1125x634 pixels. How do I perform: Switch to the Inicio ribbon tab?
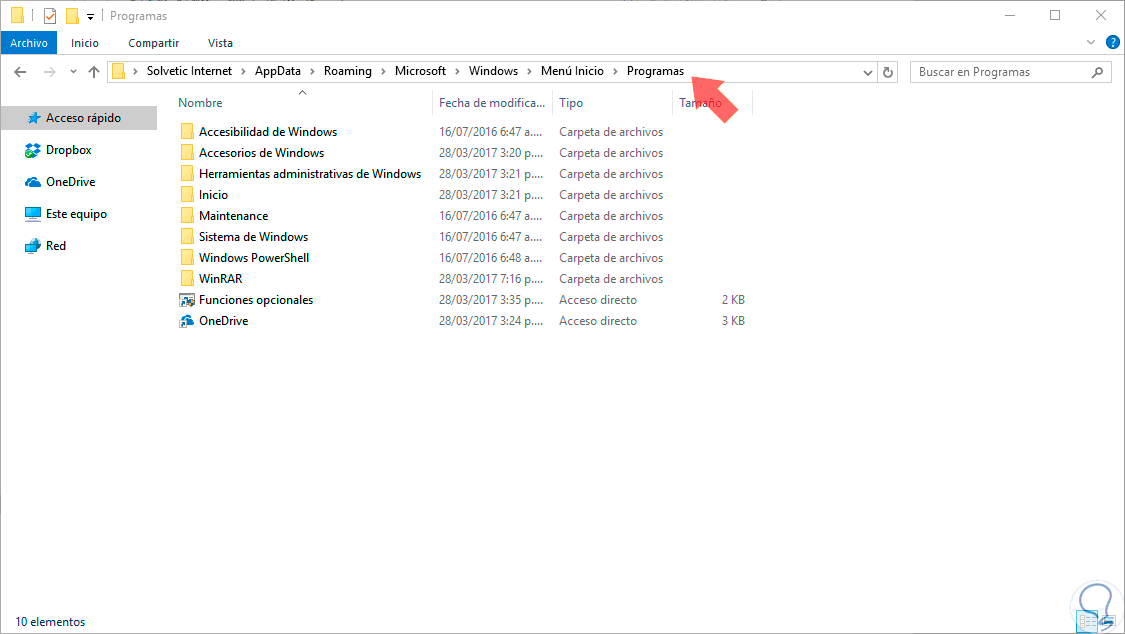[x=85, y=43]
